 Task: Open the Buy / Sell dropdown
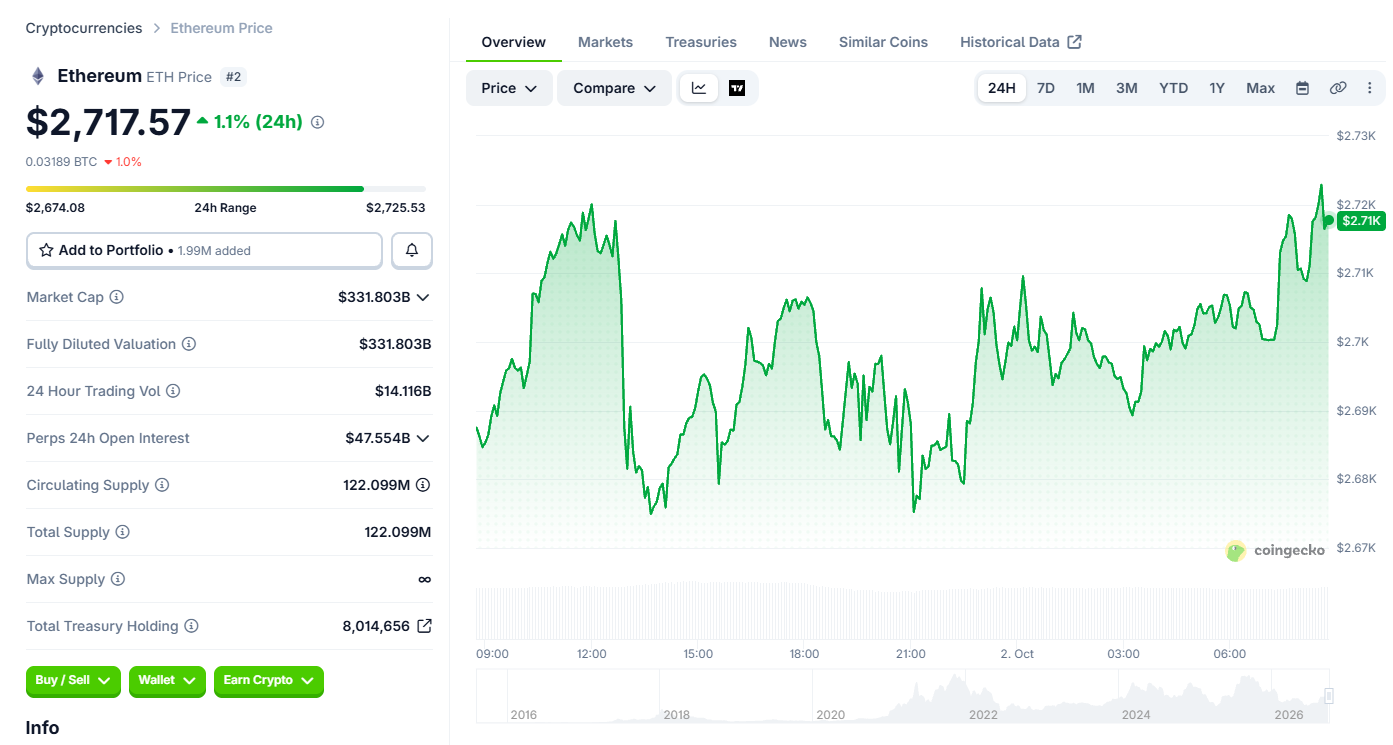[x=73, y=681]
